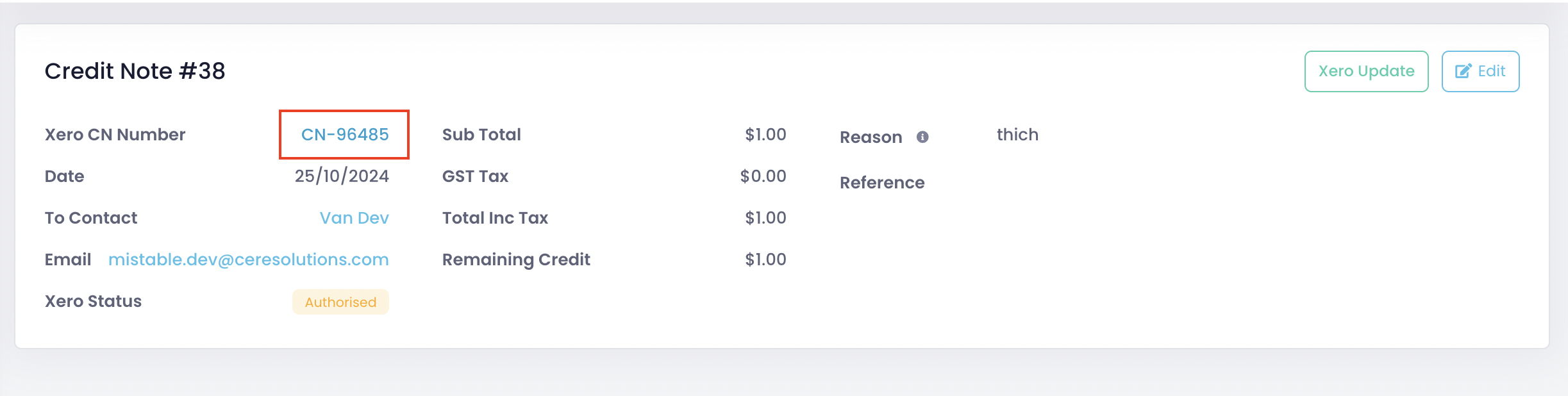Click the To Contact label

pyautogui.click(x=91, y=218)
